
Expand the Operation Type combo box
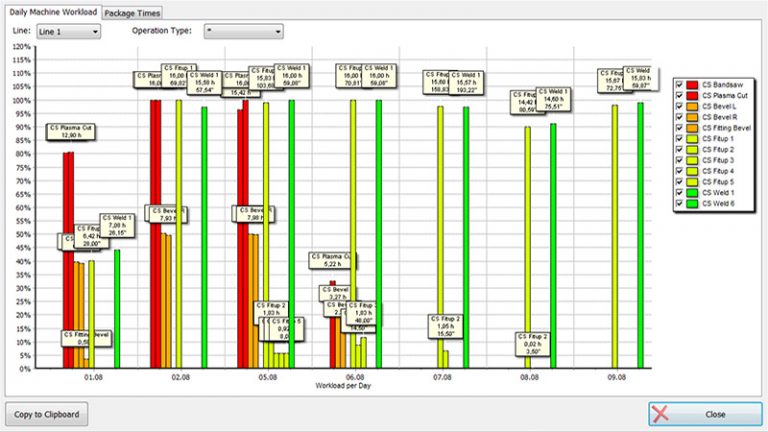pos(243,31)
